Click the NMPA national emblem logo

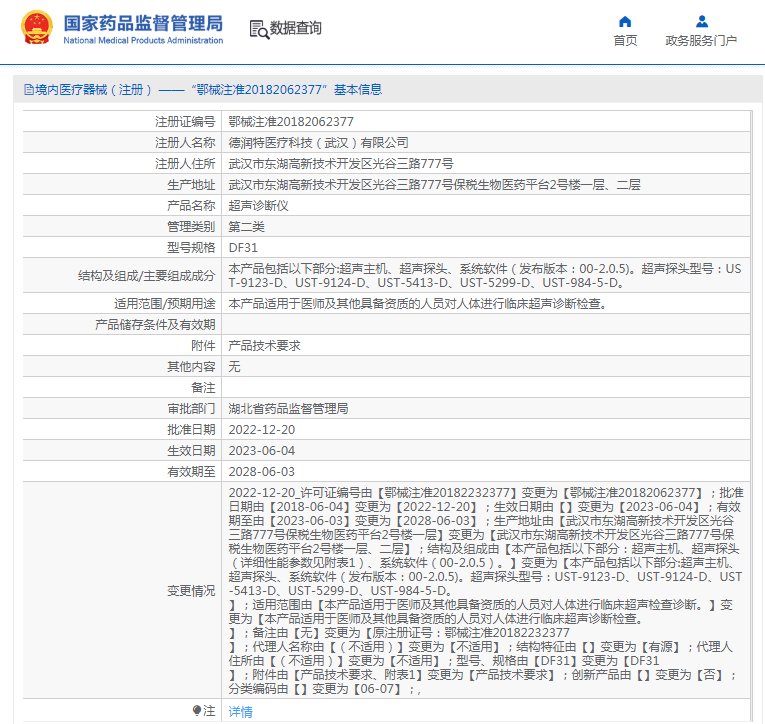(37, 28)
